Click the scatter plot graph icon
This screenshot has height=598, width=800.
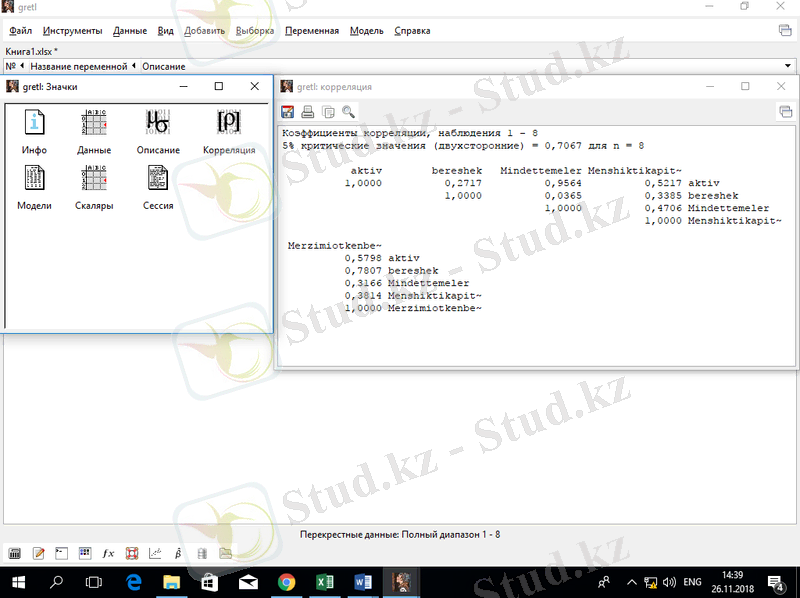[x=155, y=553]
